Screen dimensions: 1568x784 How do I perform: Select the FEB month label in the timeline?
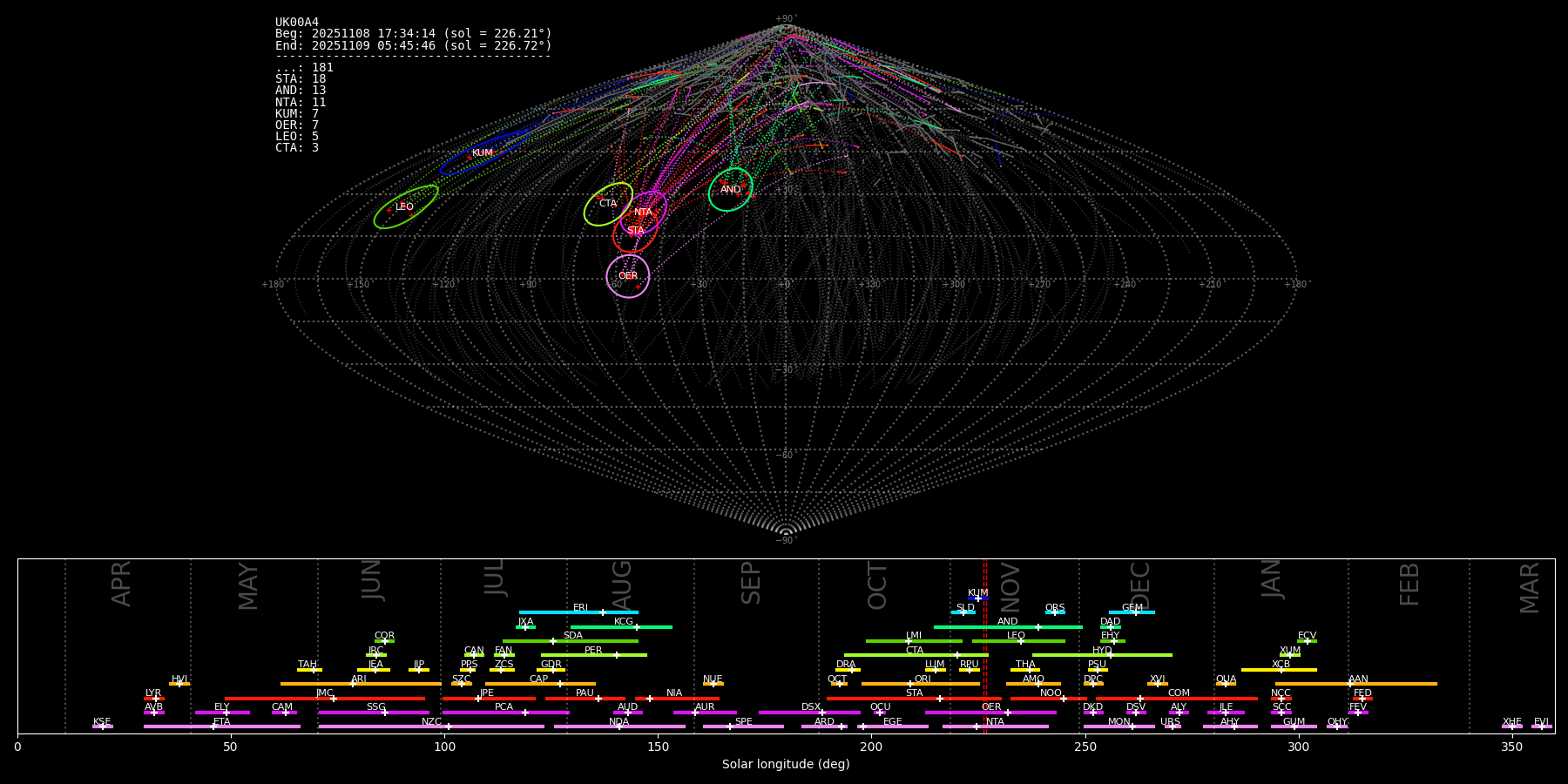(x=1409, y=585)
